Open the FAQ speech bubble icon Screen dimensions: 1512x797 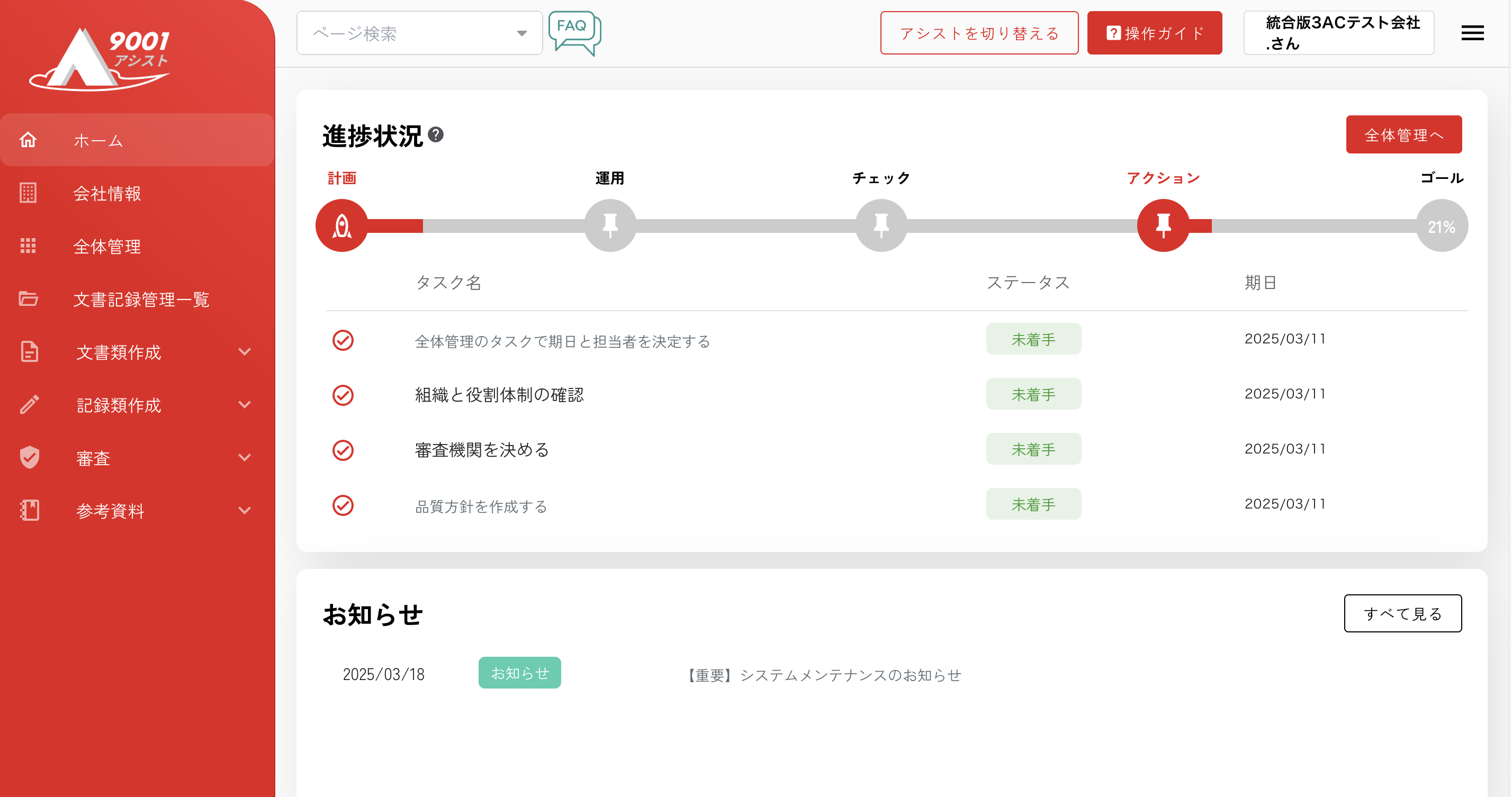(x=573, y=32)
